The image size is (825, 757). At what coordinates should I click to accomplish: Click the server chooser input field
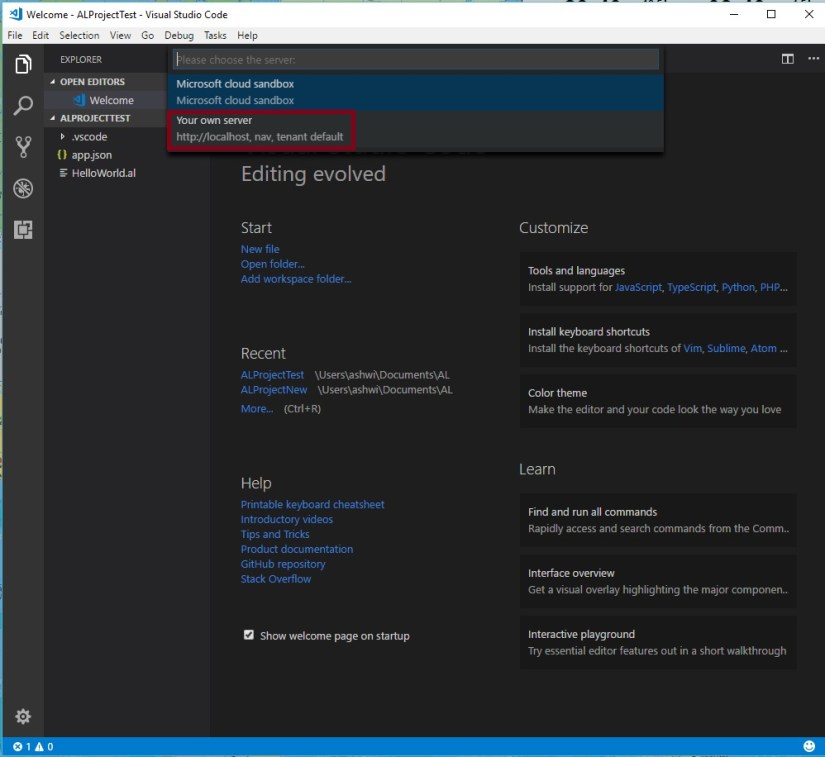(x=415, y=59)
